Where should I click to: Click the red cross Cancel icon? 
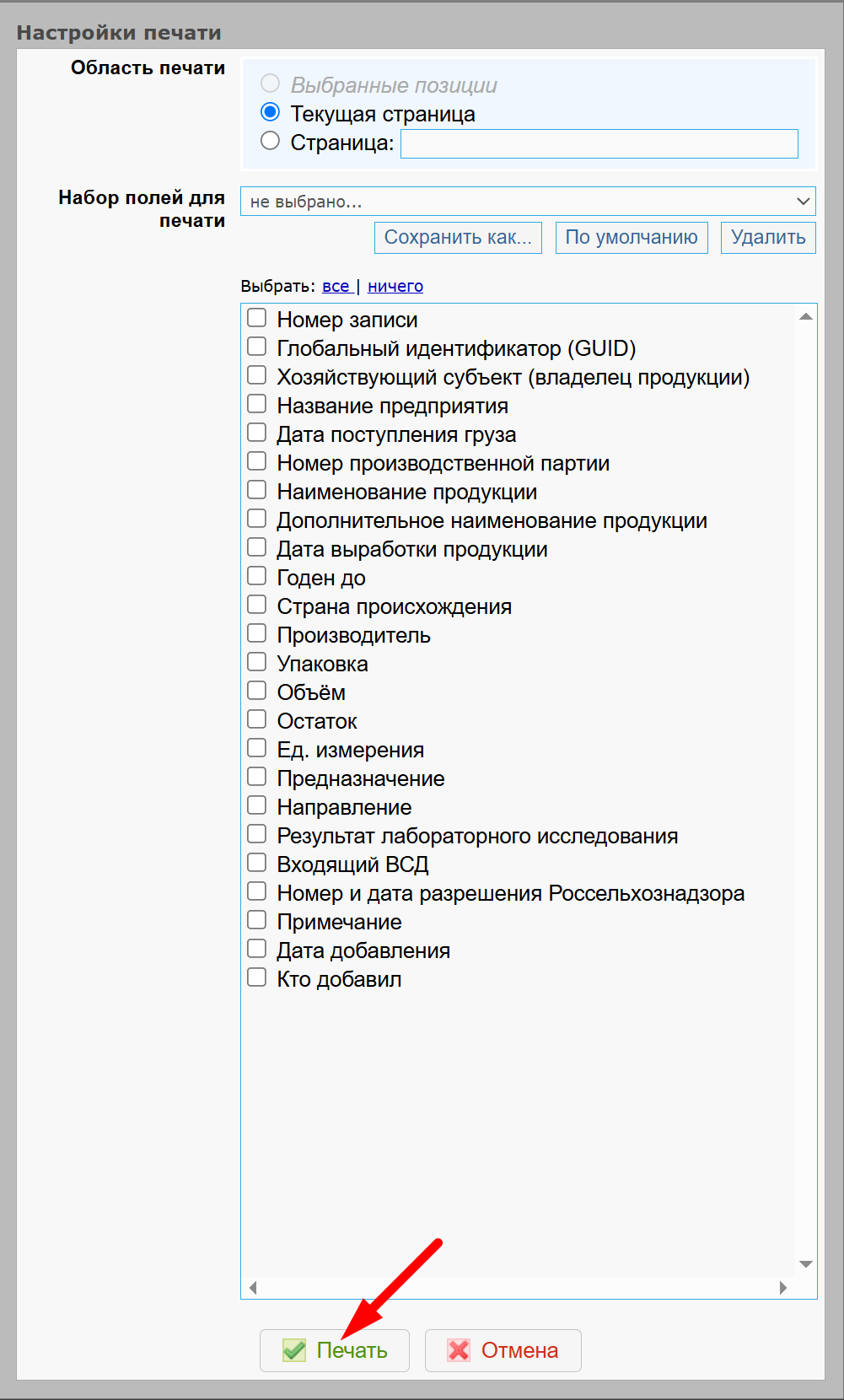tap(459, 1350)
